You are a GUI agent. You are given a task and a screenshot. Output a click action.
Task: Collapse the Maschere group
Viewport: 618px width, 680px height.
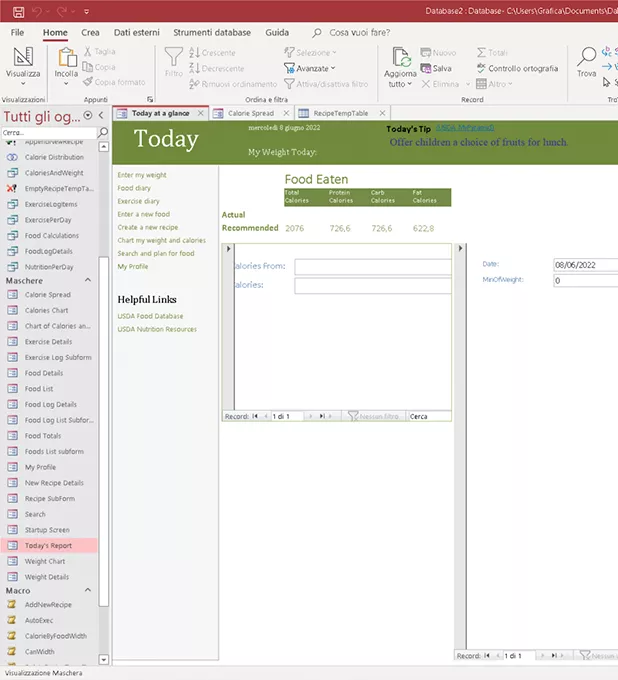coord(88,280)
